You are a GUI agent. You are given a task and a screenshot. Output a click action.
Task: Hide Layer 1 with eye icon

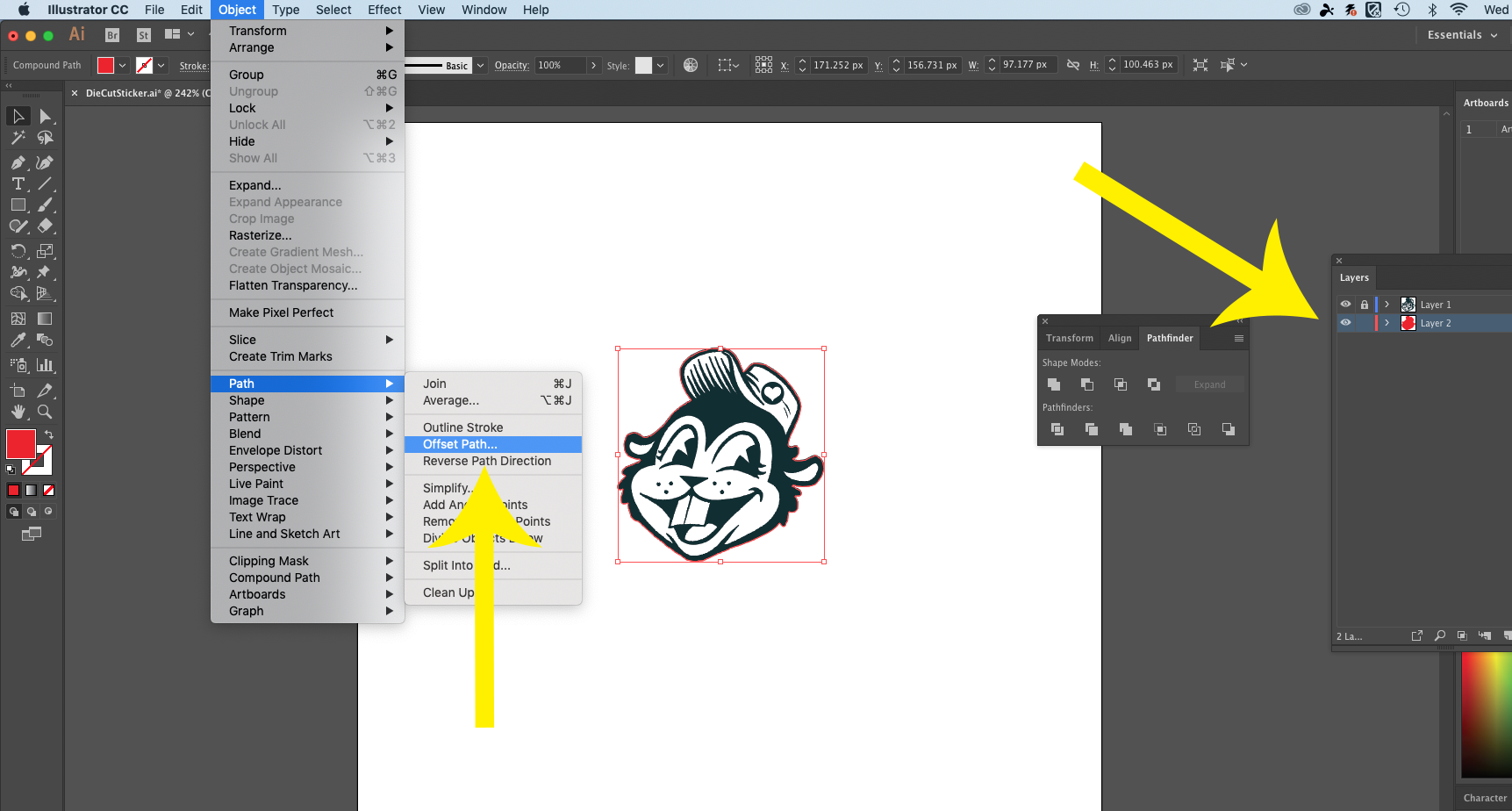pos(1345,305)
